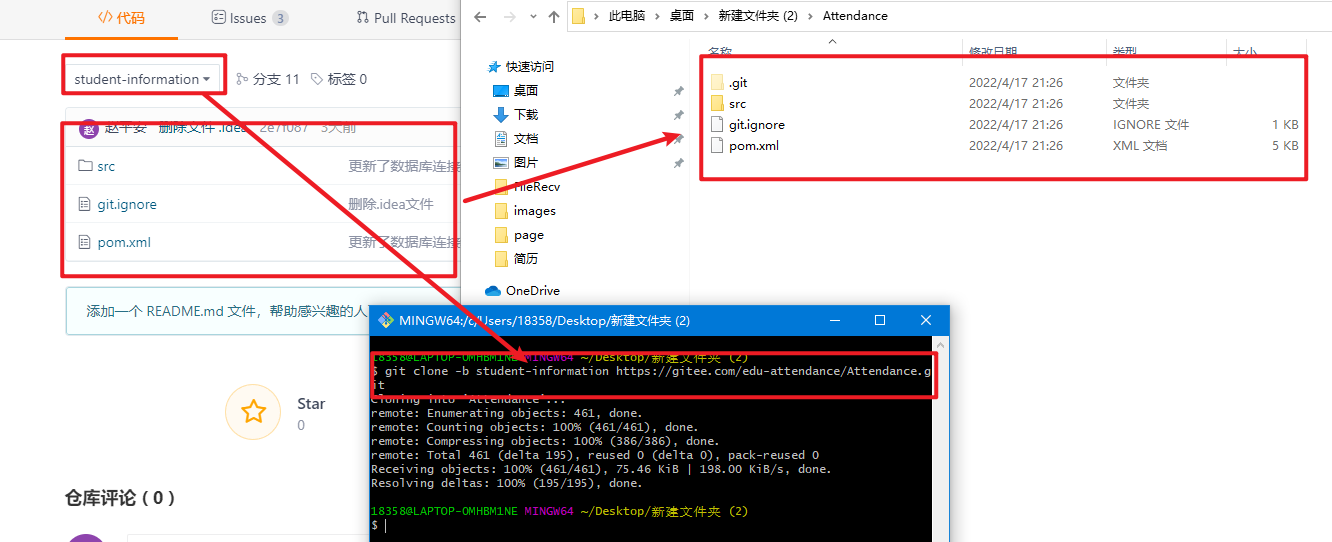Select 文档 in navigation pane

526,139
